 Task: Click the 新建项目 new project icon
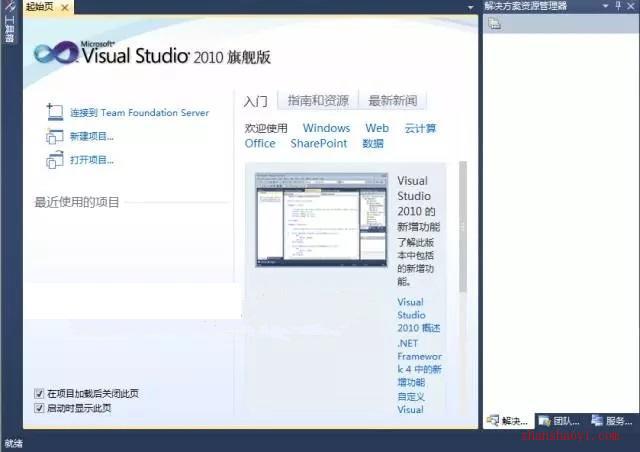(55, 136)
